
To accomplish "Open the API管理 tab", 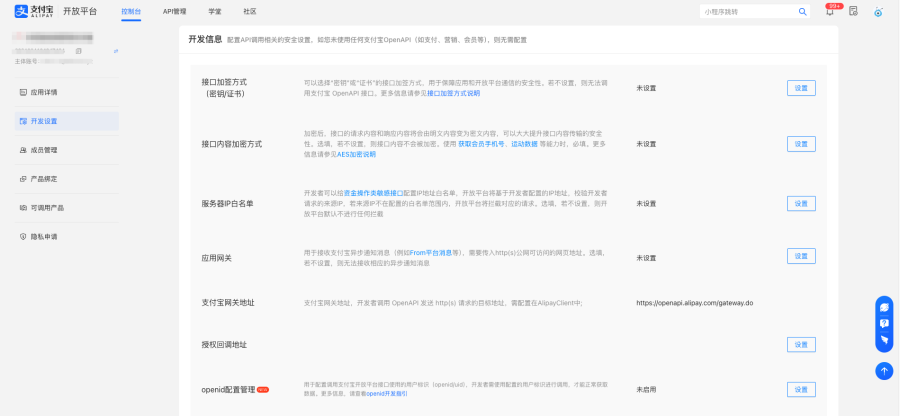I will [174, 11].
